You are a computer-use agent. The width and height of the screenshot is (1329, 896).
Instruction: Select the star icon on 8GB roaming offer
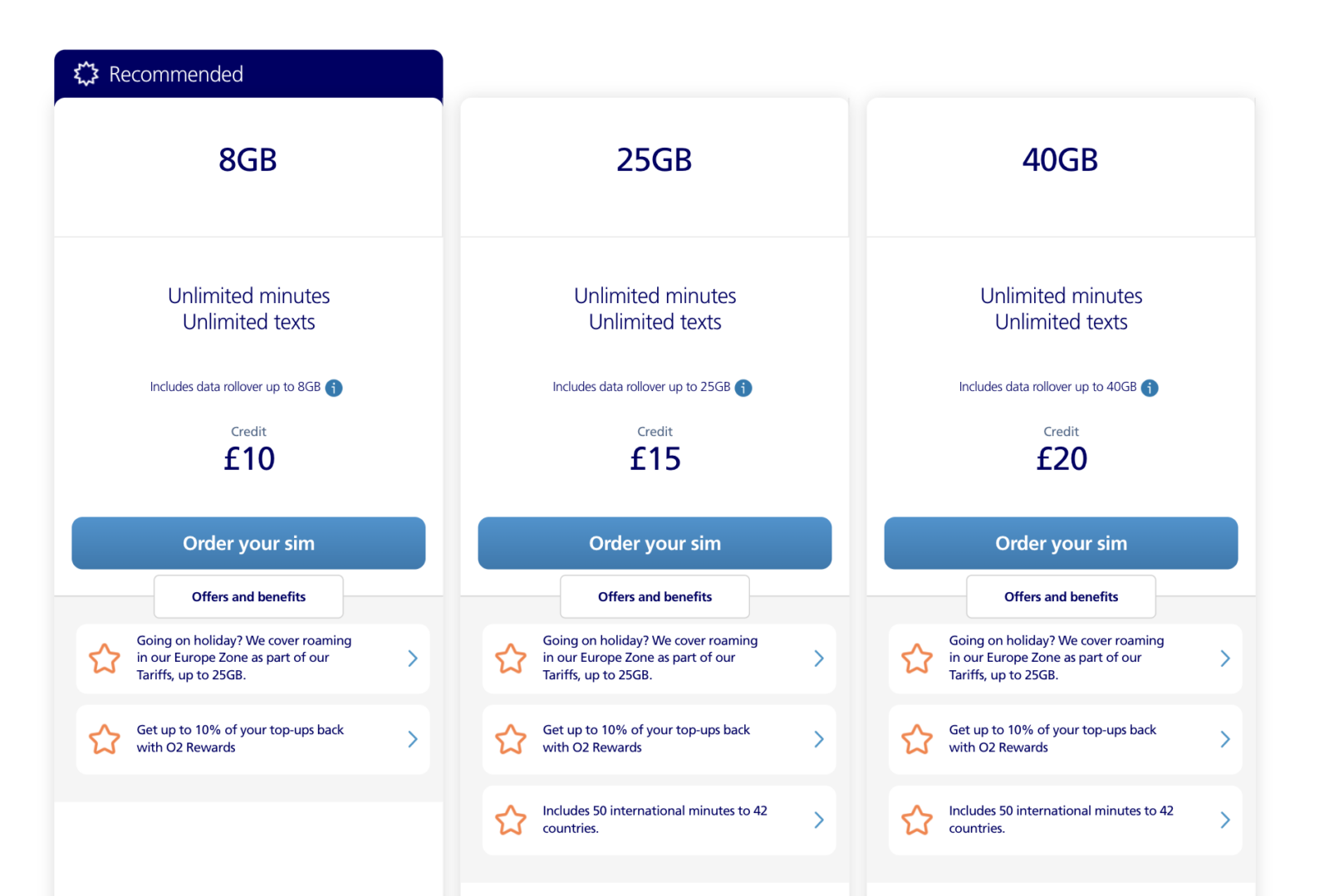tap(105, 658)
